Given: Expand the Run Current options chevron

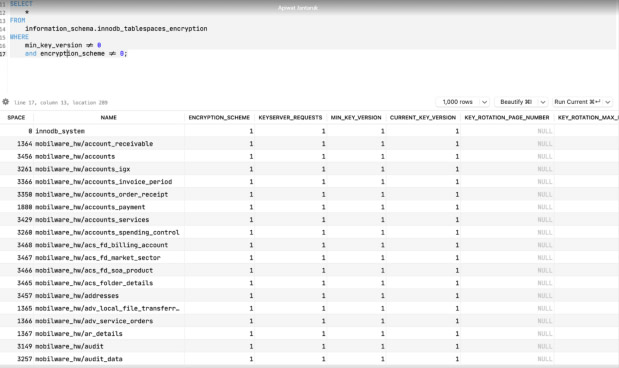Looking at the screenshot, I should pyautogui.click(x=608, y=102).
